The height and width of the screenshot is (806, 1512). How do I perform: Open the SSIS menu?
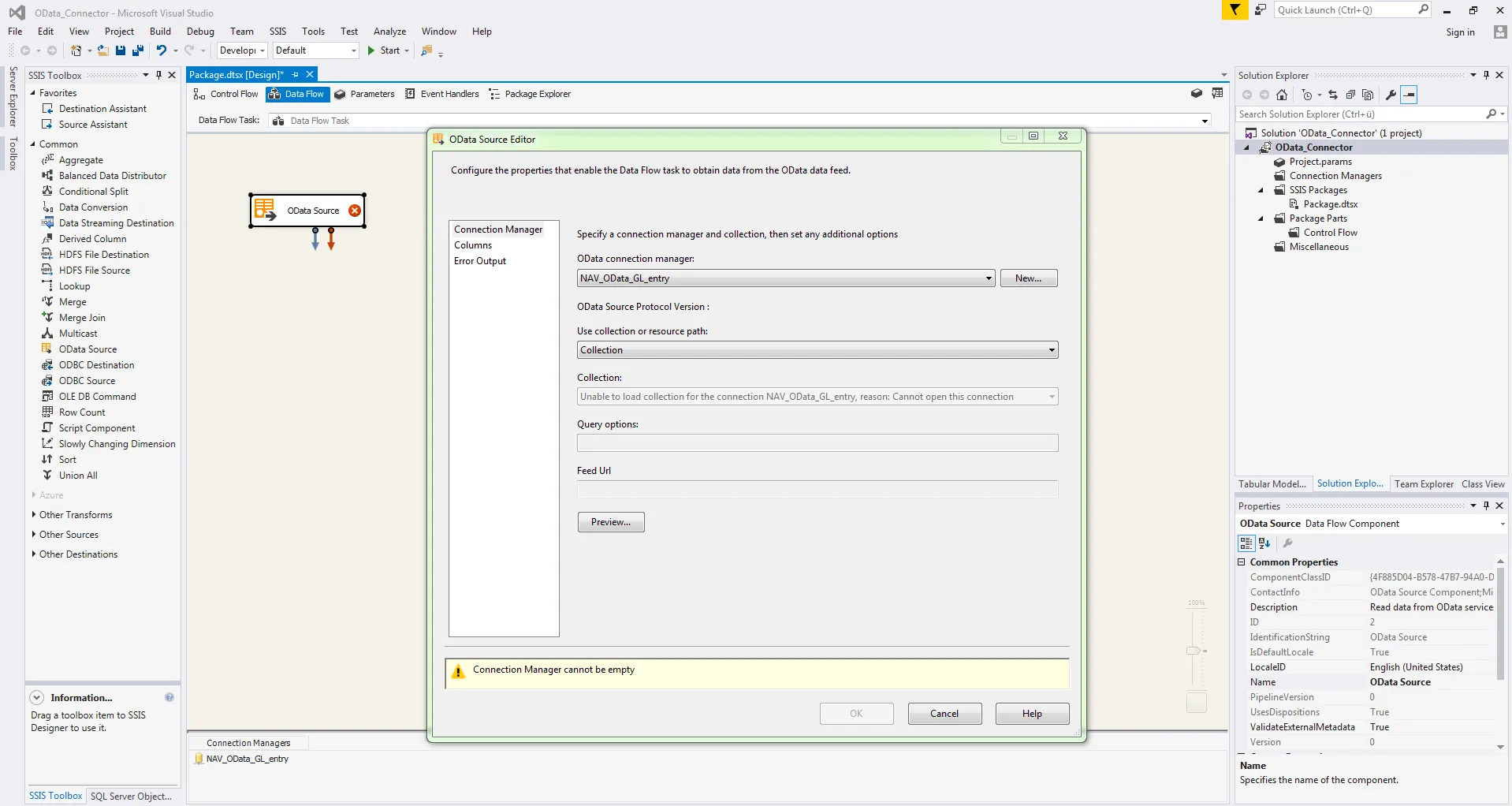(277, 32)
